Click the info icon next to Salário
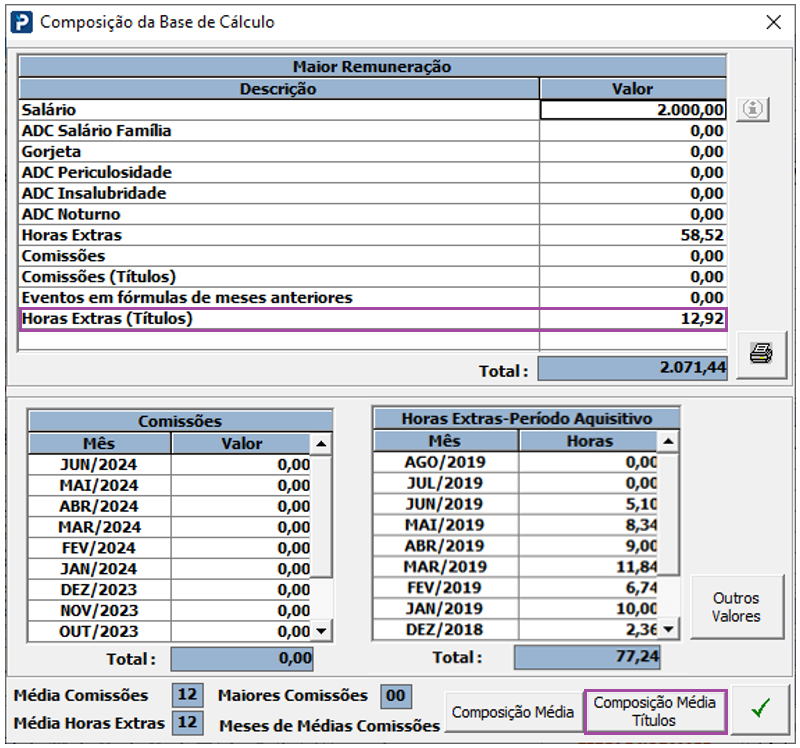The width and height of the screenshot is (800, 748). pyautogui.click(x=753, y=109)
